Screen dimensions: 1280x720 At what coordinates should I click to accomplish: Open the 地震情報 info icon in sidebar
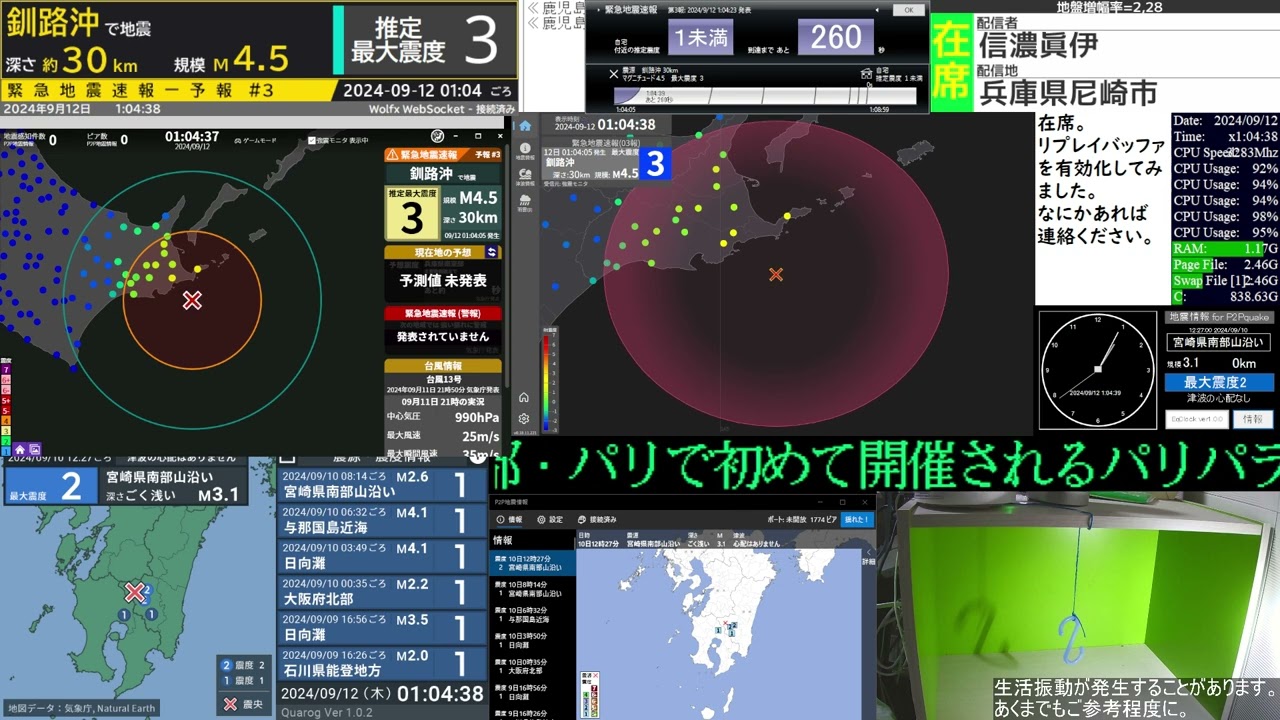click(525, 151)
